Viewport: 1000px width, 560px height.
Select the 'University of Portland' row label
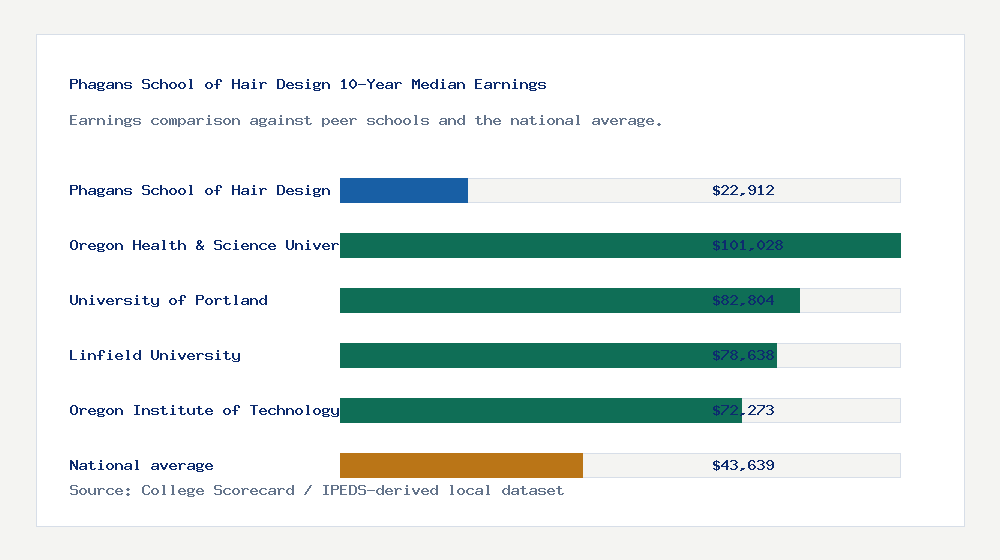pyautogui.click(x=168, y=300)
